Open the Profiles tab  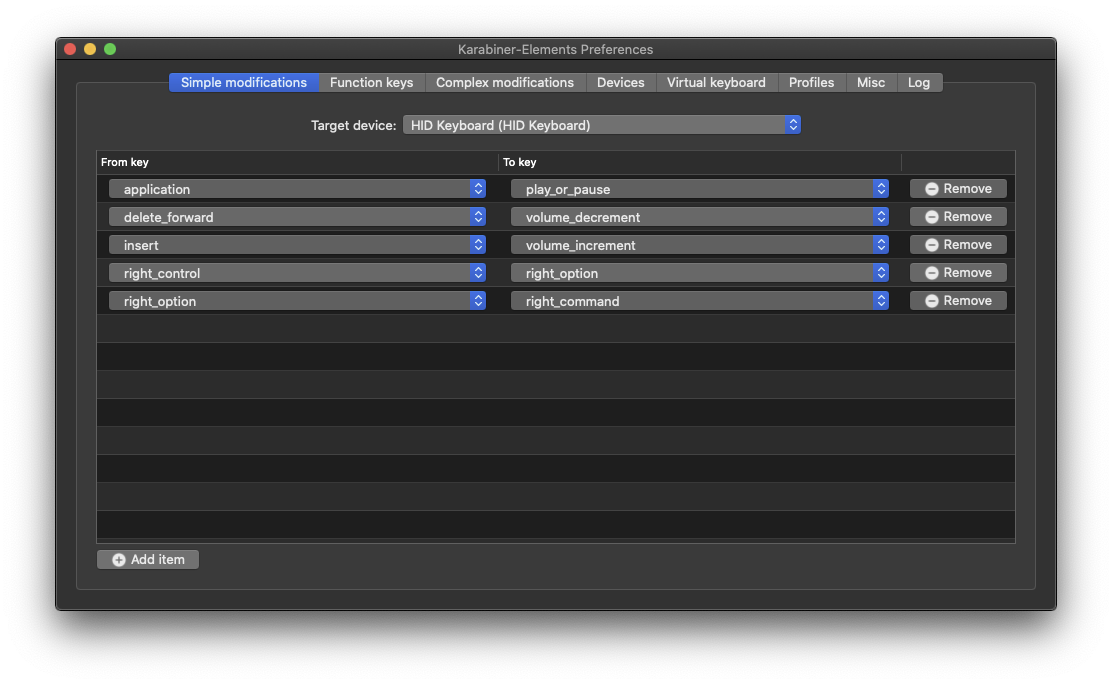(x=811, y=82)
